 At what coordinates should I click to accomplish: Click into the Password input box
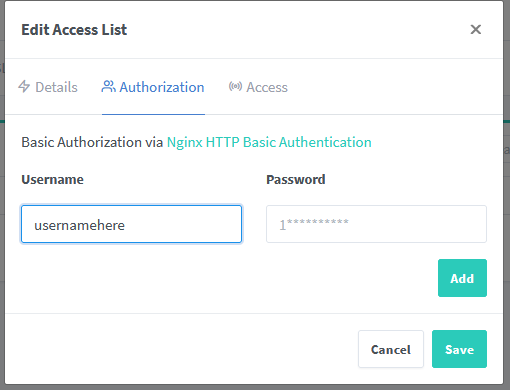tap(376, 224)
